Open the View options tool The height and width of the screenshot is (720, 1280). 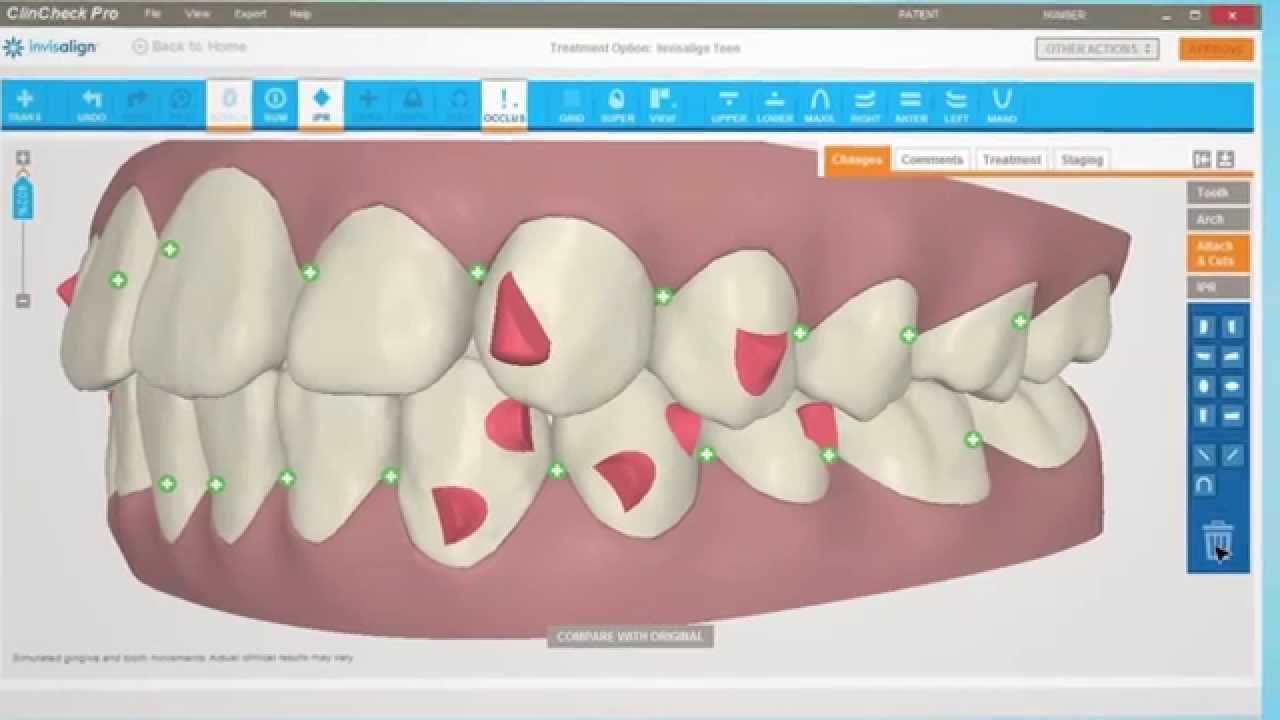pyautogui.click(x=662, y=105)
